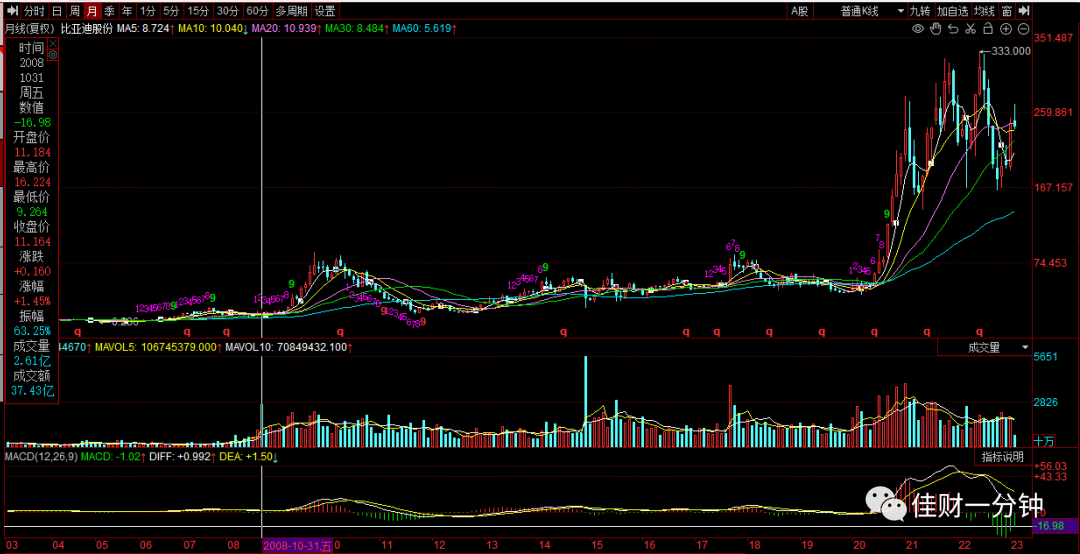Click the year 15 timeline label

596,544
